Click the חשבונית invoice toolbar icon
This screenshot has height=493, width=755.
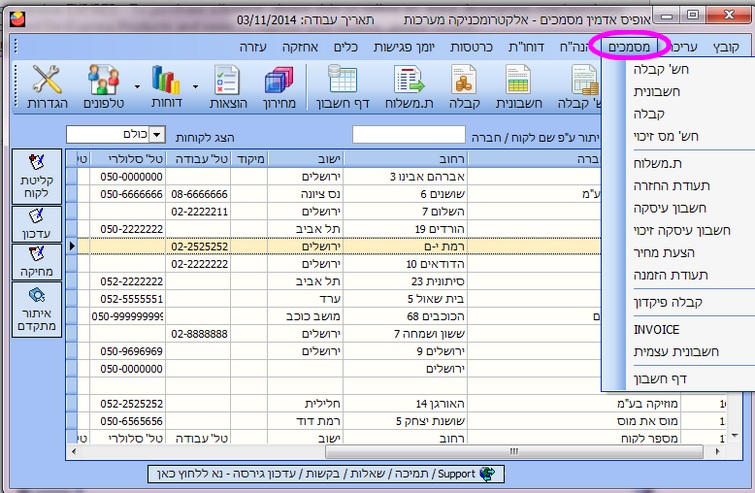[x=517, y=86]
